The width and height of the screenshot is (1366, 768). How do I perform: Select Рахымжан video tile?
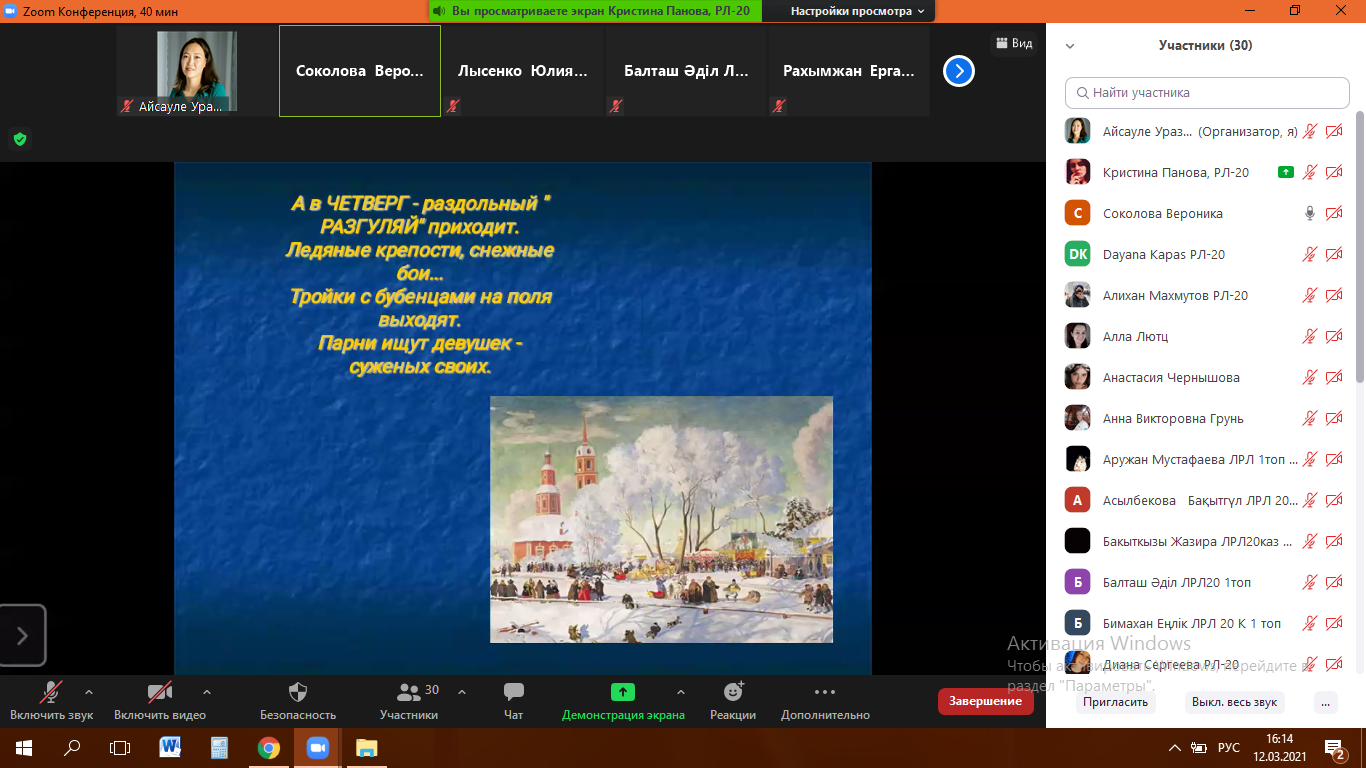(x=849, y=71)
